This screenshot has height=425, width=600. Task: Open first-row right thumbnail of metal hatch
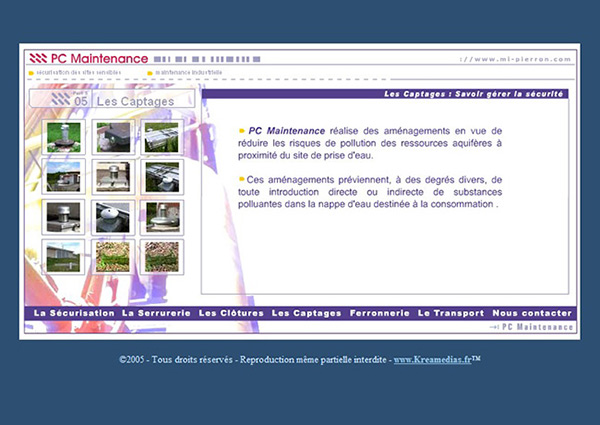click(x=162, y=137)
